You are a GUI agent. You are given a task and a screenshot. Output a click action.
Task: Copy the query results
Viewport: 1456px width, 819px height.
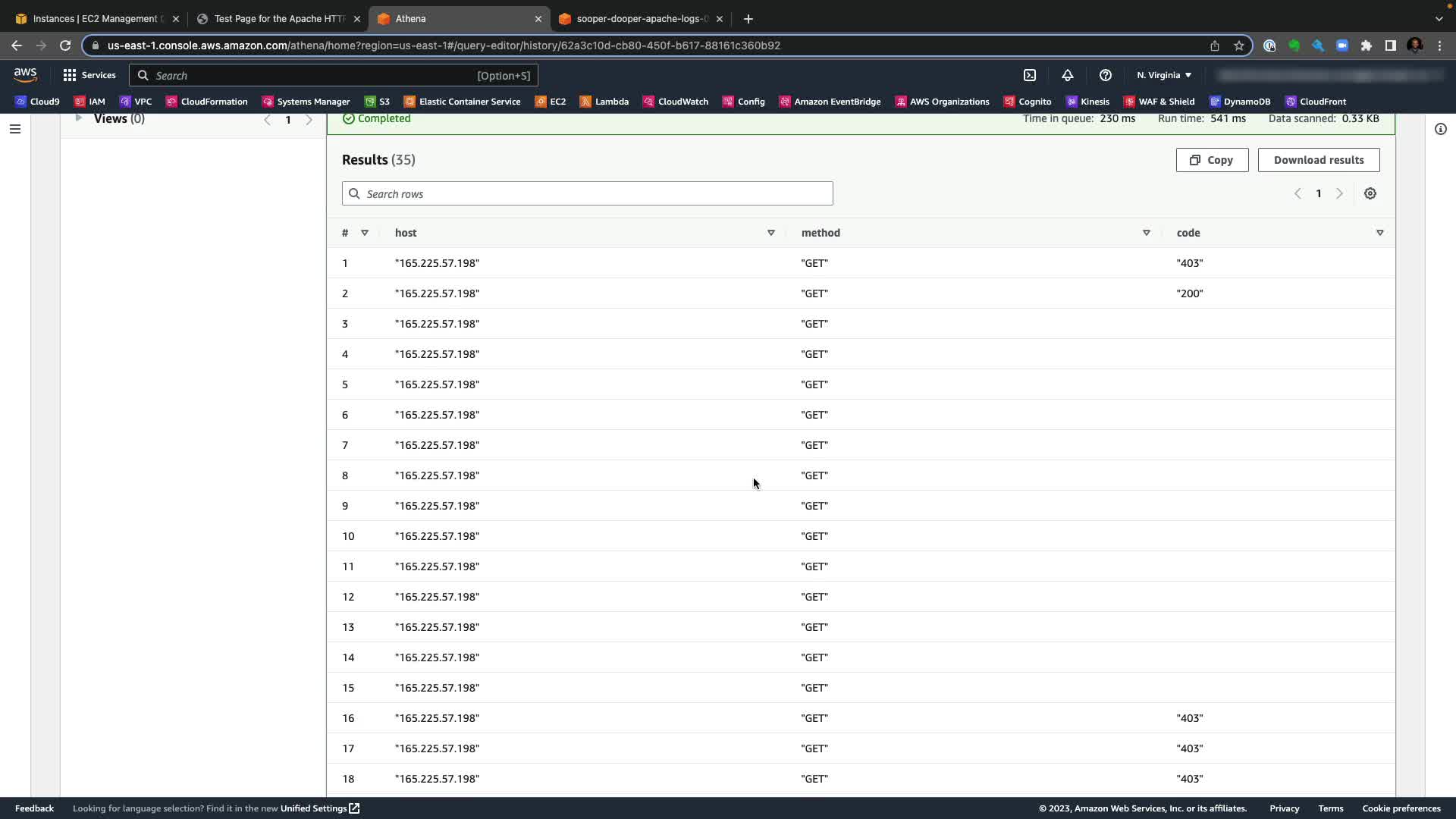point(1211,160)
